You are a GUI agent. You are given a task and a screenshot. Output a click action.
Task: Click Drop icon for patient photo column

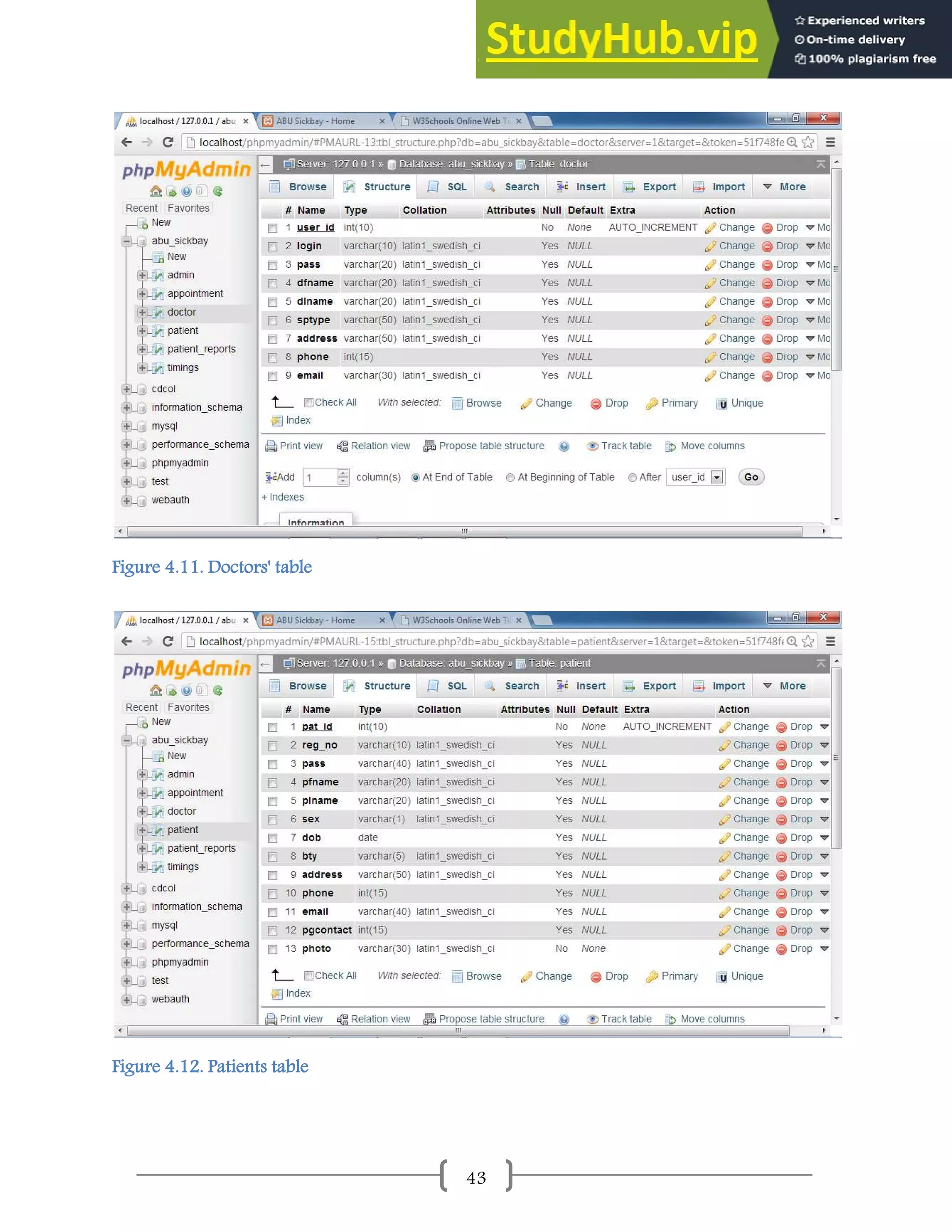tap(781, 949)
